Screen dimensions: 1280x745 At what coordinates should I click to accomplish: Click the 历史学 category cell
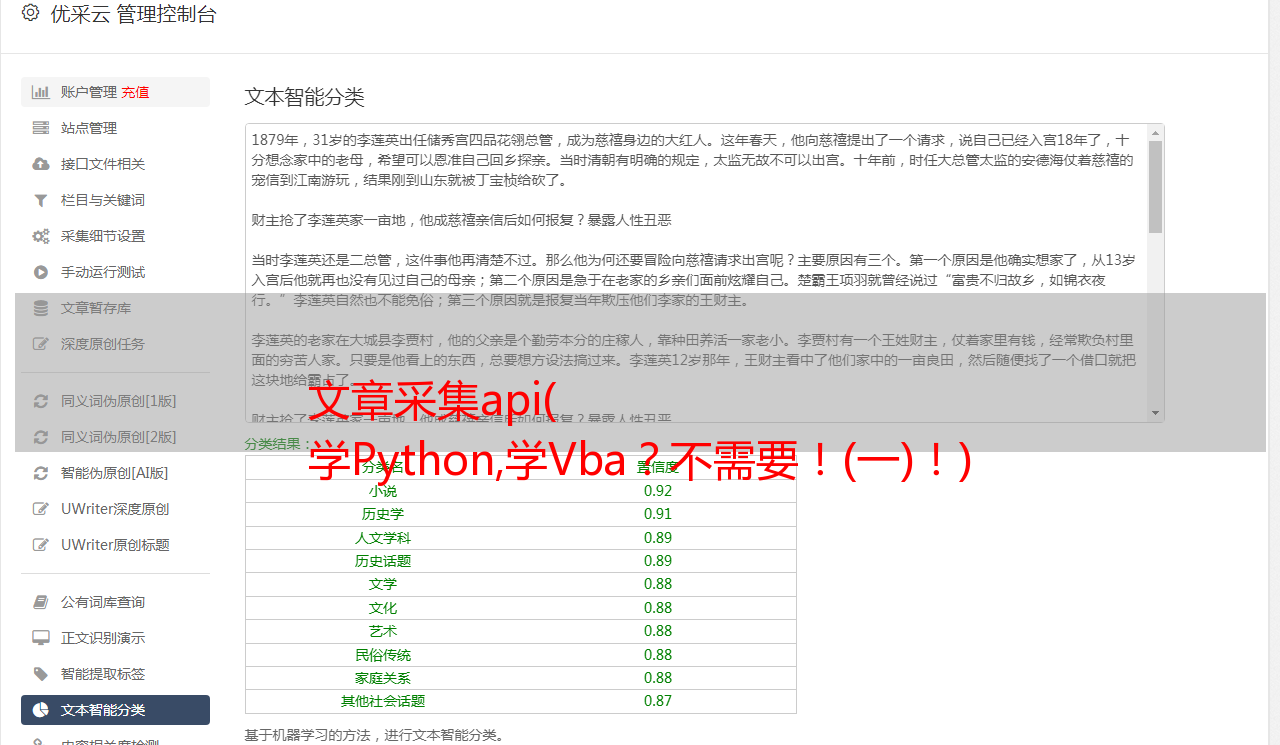point(383,514)
